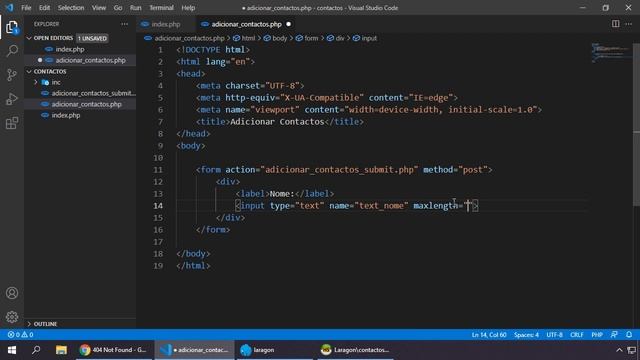The height and width of the screenshot is (360, 640).
Task: Open the Extensions view
Action: 12,123
